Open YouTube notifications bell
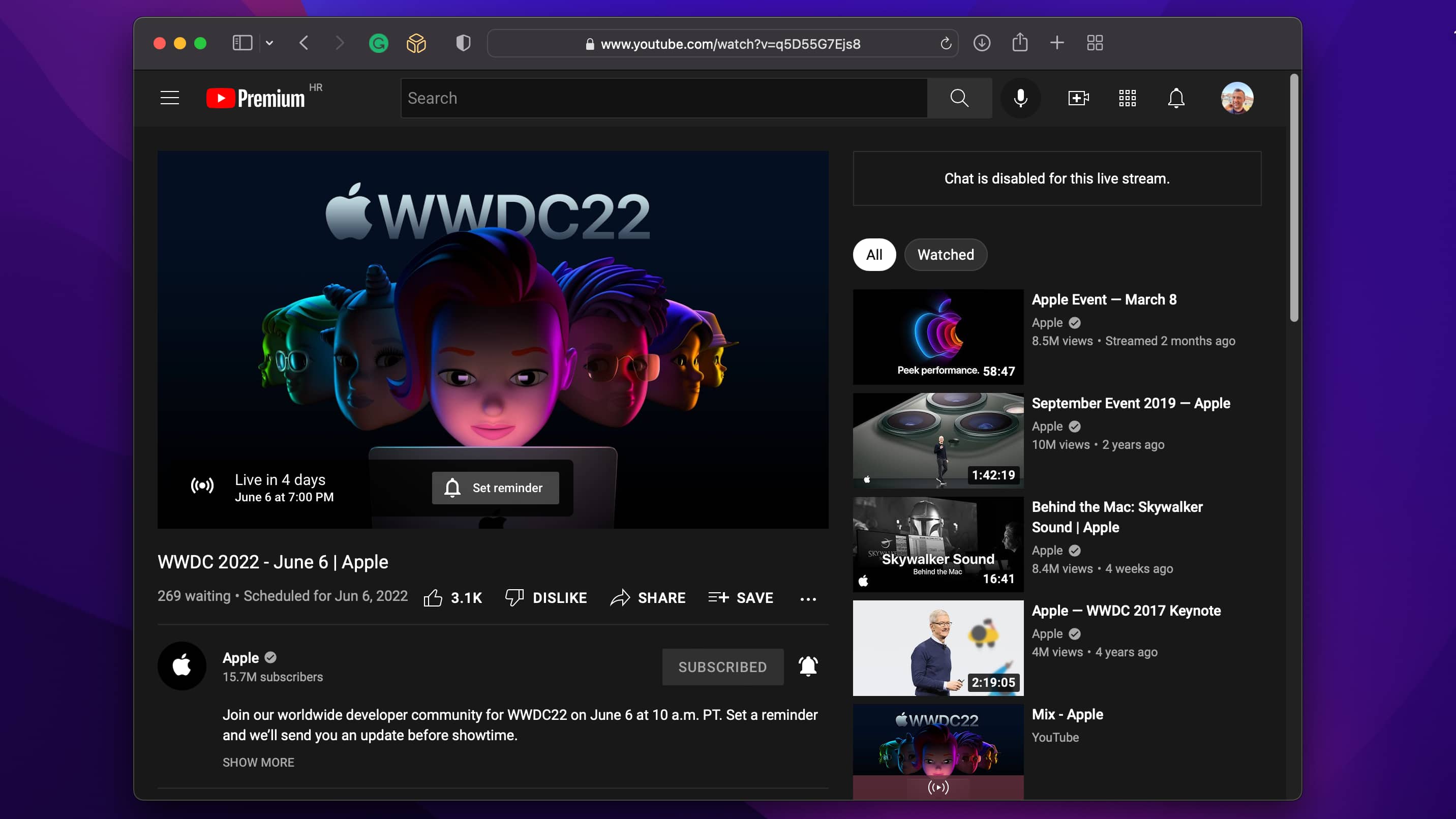1456x819 pixels. pos(1176,98)
